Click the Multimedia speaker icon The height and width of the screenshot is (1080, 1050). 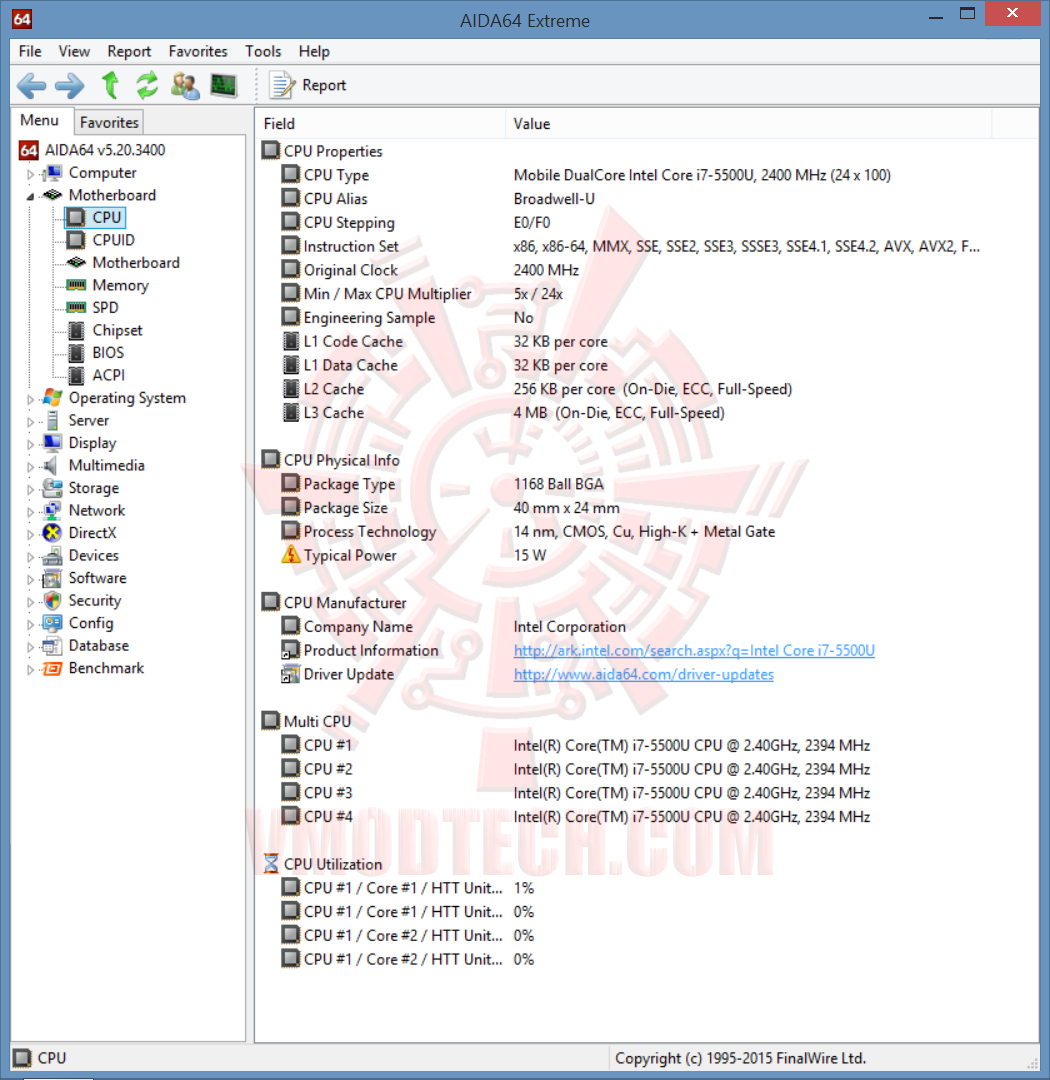click(50, 466)
